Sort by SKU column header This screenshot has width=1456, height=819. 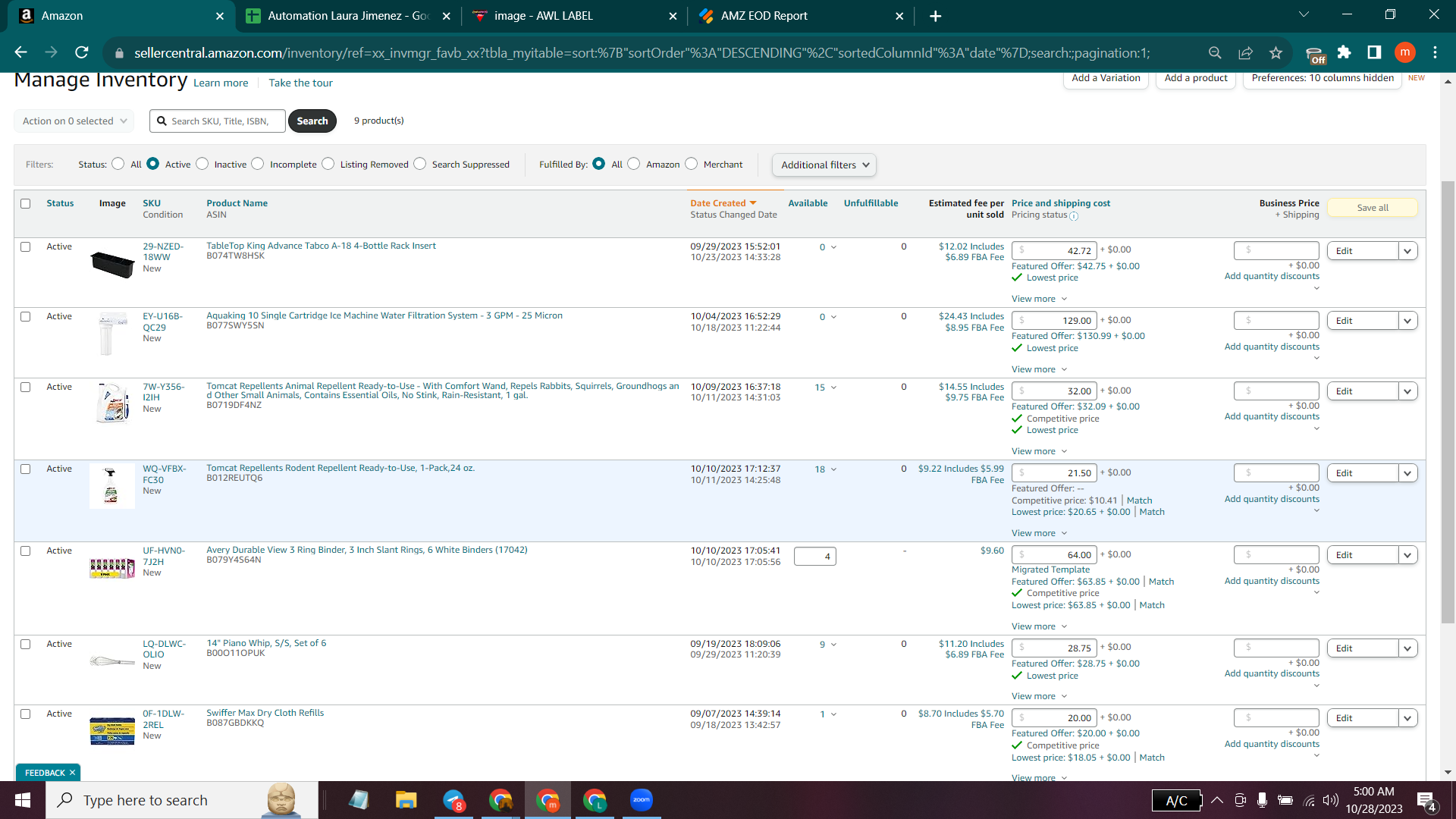click(152, 203)
